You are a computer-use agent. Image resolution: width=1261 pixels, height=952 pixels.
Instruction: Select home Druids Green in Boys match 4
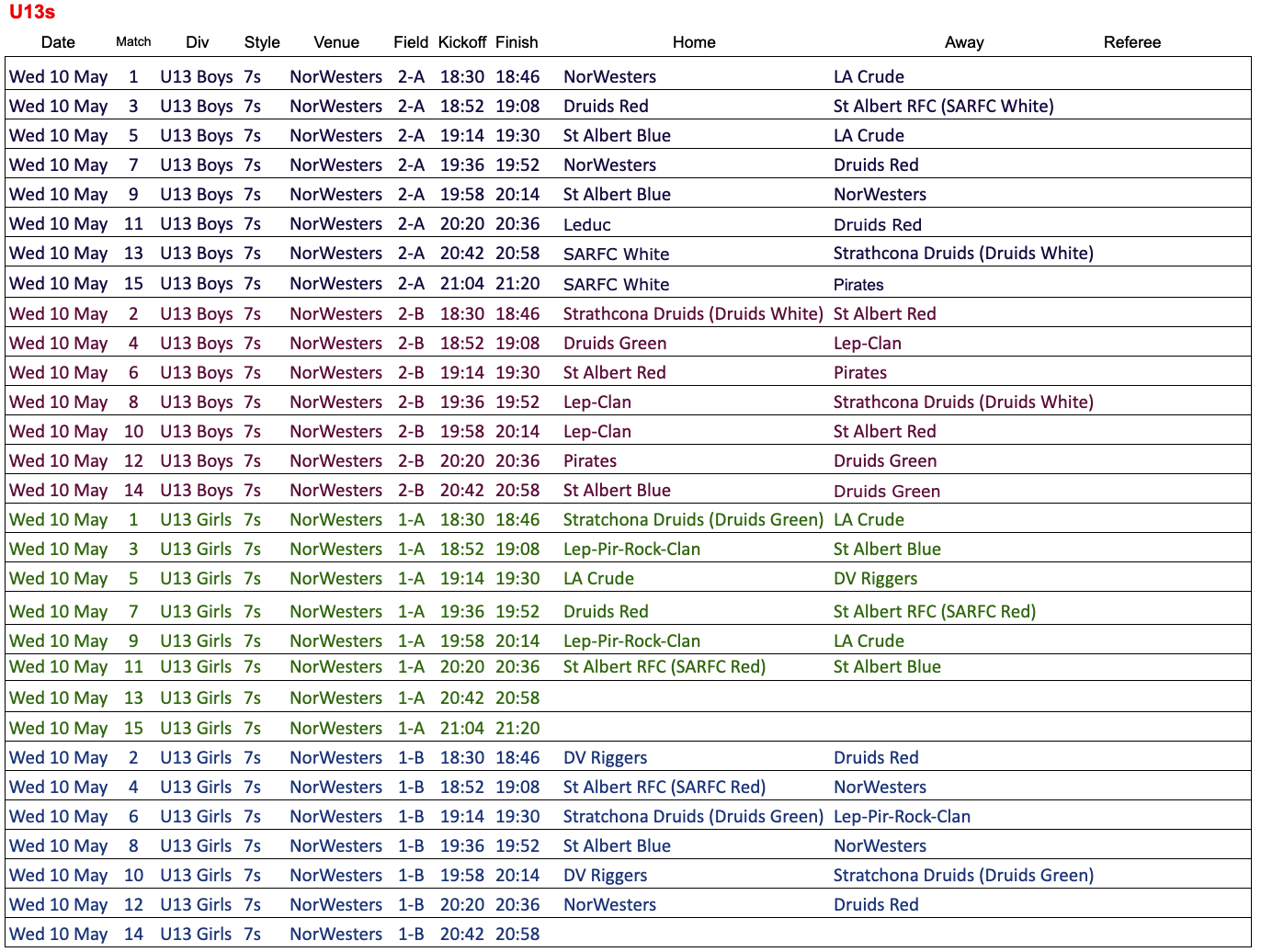pyautogui.click(x=615, y=344)
